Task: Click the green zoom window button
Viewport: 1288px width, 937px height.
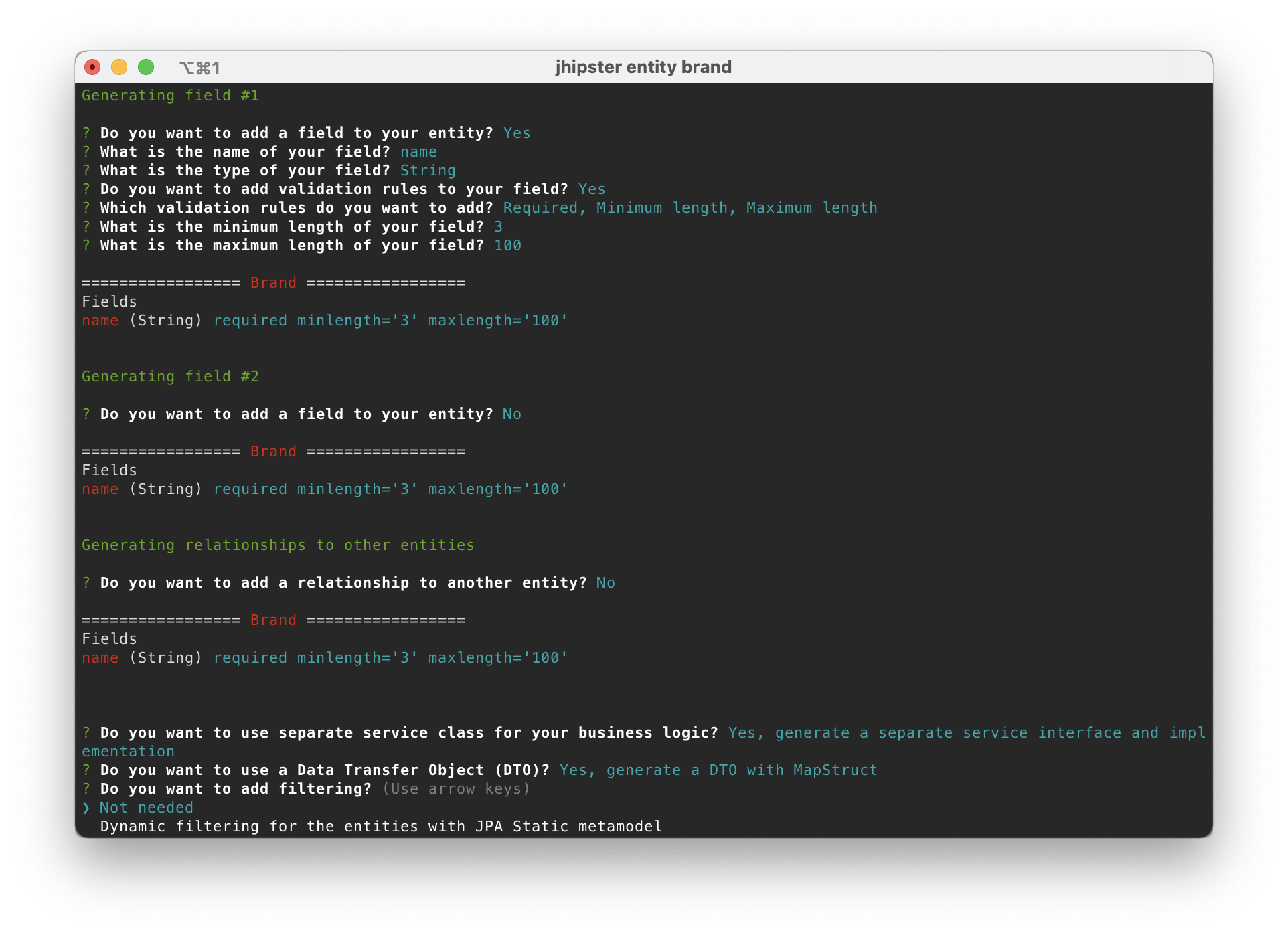Action: click(146, 67)
